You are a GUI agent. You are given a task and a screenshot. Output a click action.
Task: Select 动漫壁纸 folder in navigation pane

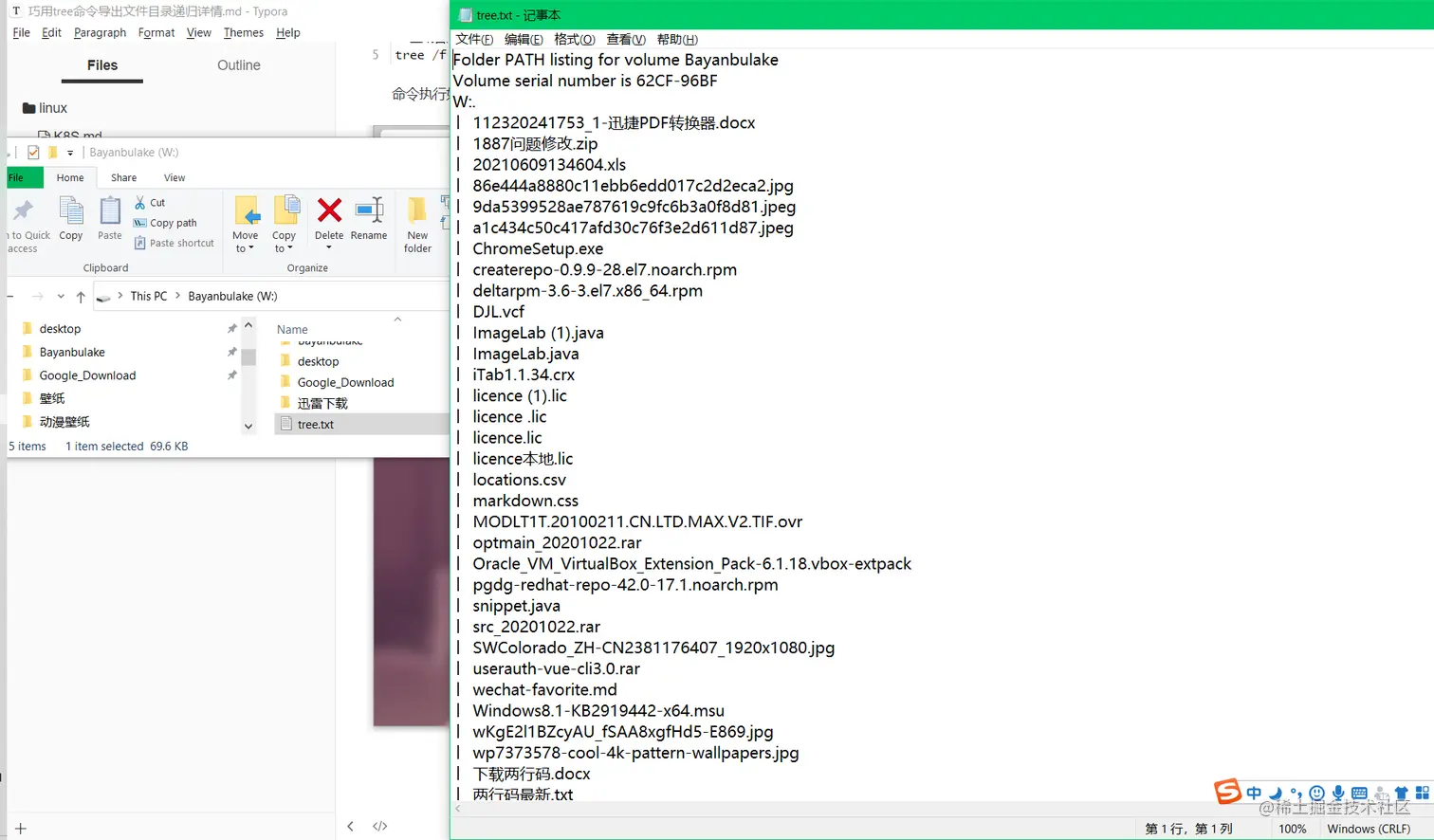(x=64, y=422)
